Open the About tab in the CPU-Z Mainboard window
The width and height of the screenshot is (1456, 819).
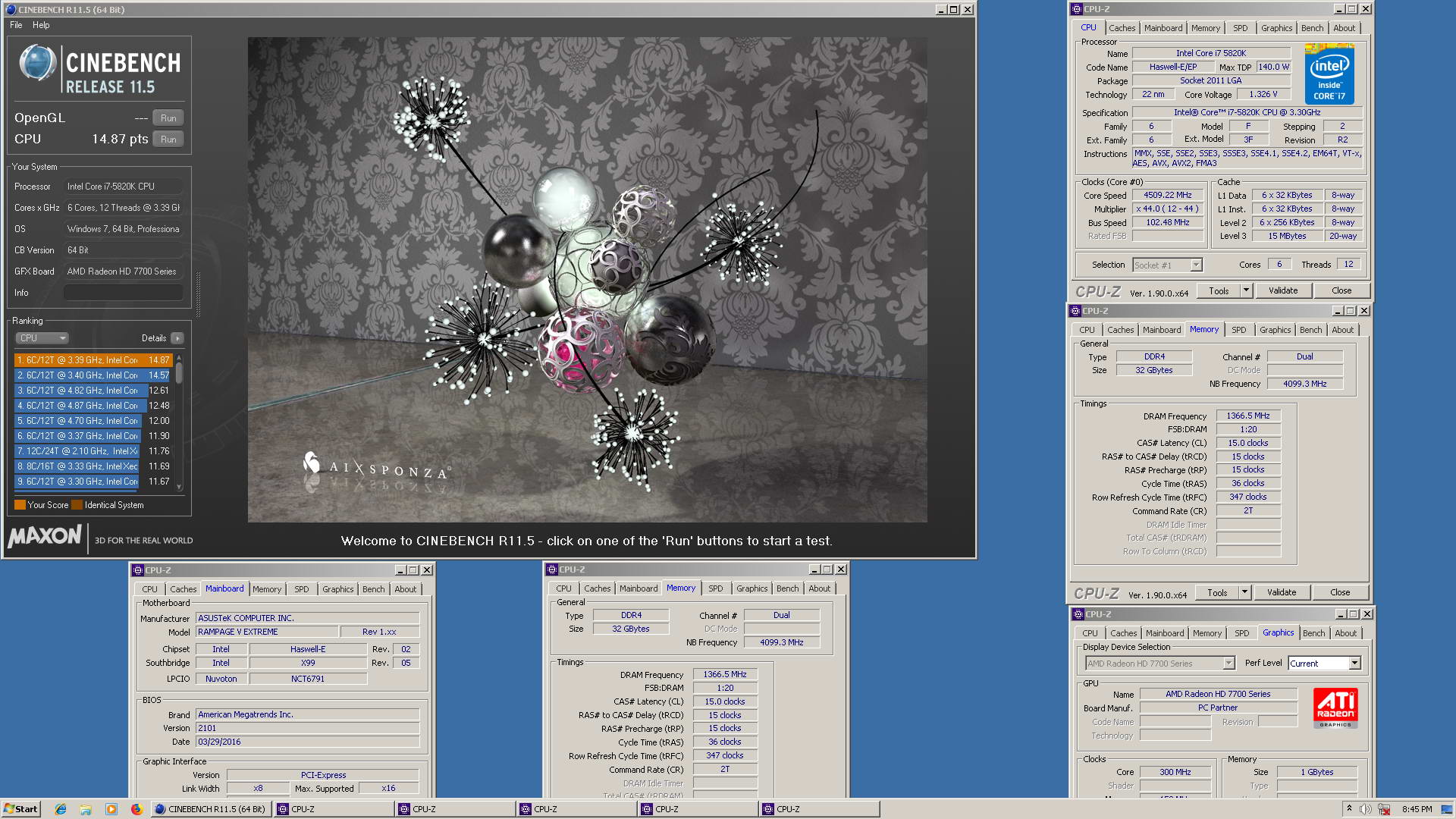406,589
